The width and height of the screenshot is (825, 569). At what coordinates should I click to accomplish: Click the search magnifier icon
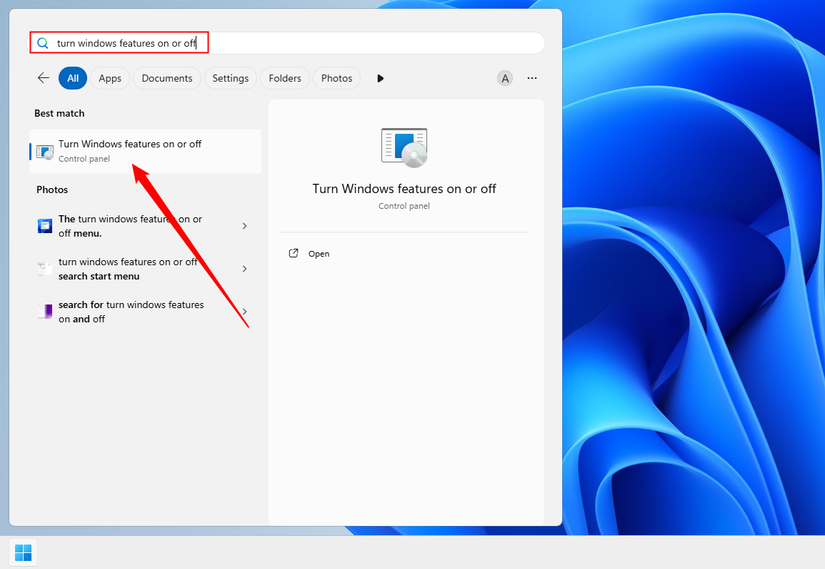[43, 43]
